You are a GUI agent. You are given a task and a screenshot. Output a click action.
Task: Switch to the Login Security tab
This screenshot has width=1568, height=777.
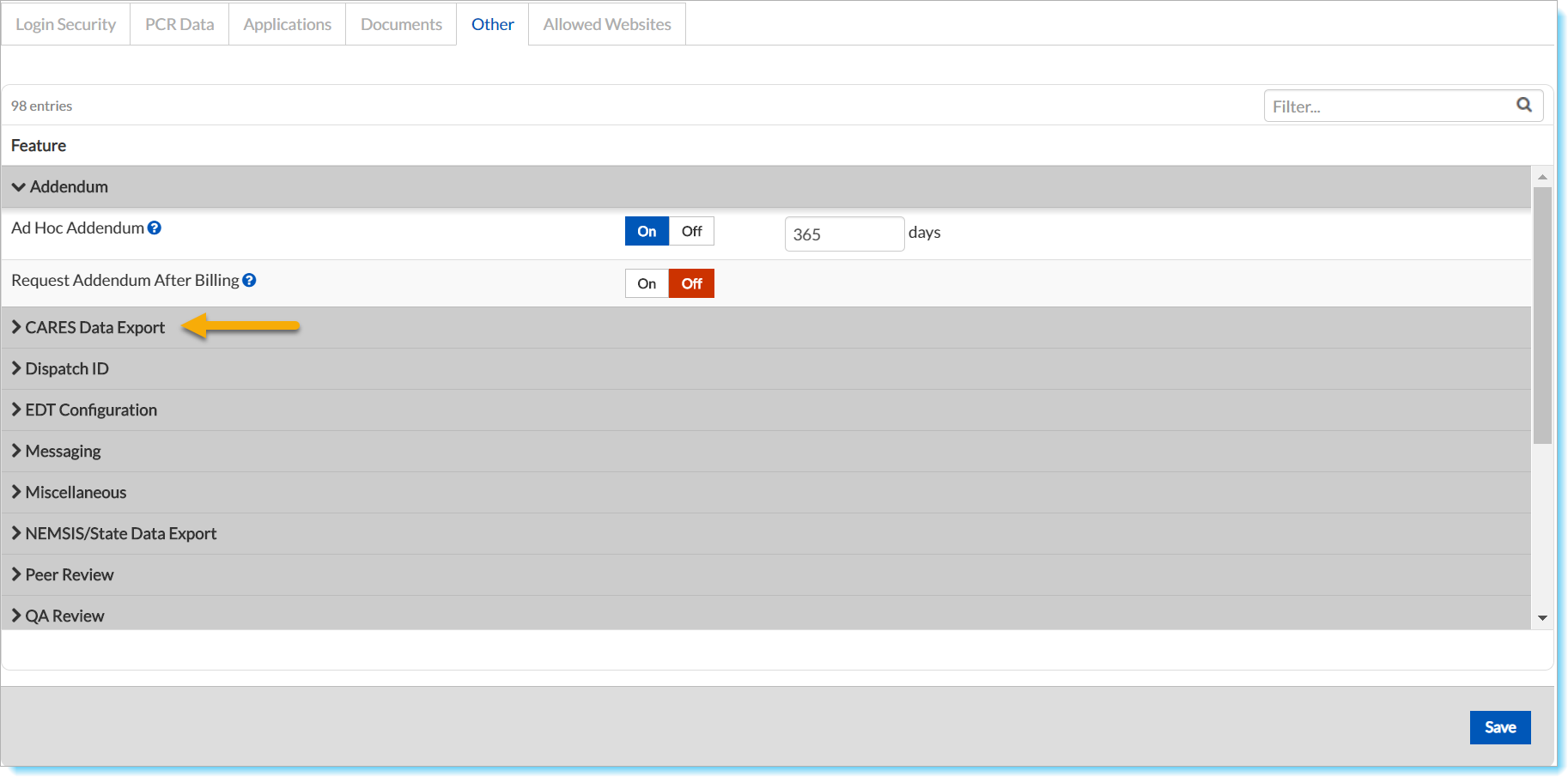(65, 24)
